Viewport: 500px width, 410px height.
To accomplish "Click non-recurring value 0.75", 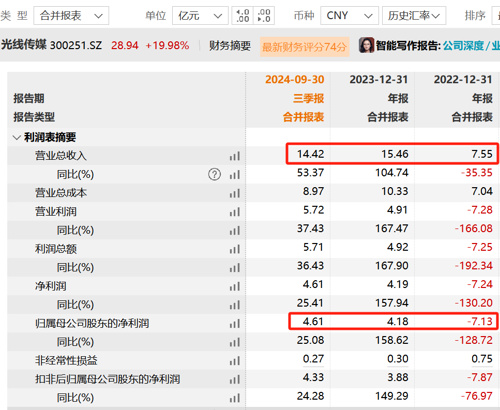I will pos(482,359).
